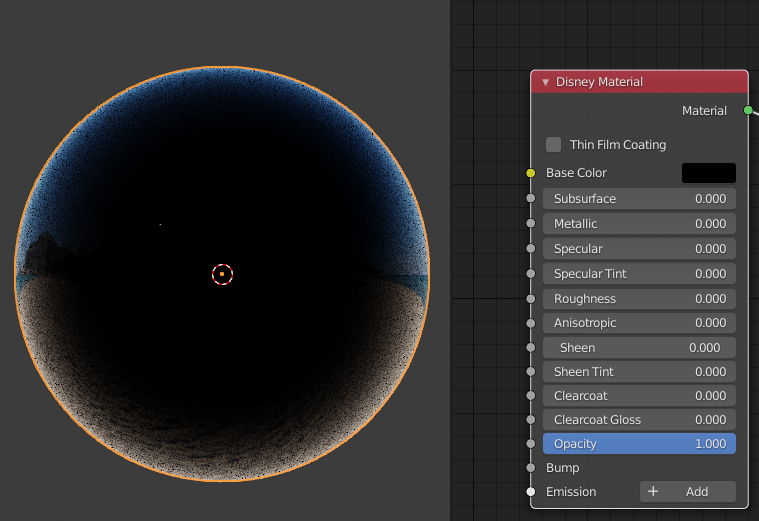Image resolution: width=759 pixels, height=521 pixels.
Task: Click the Sheen Tint slider
Action: pos(639,372)
